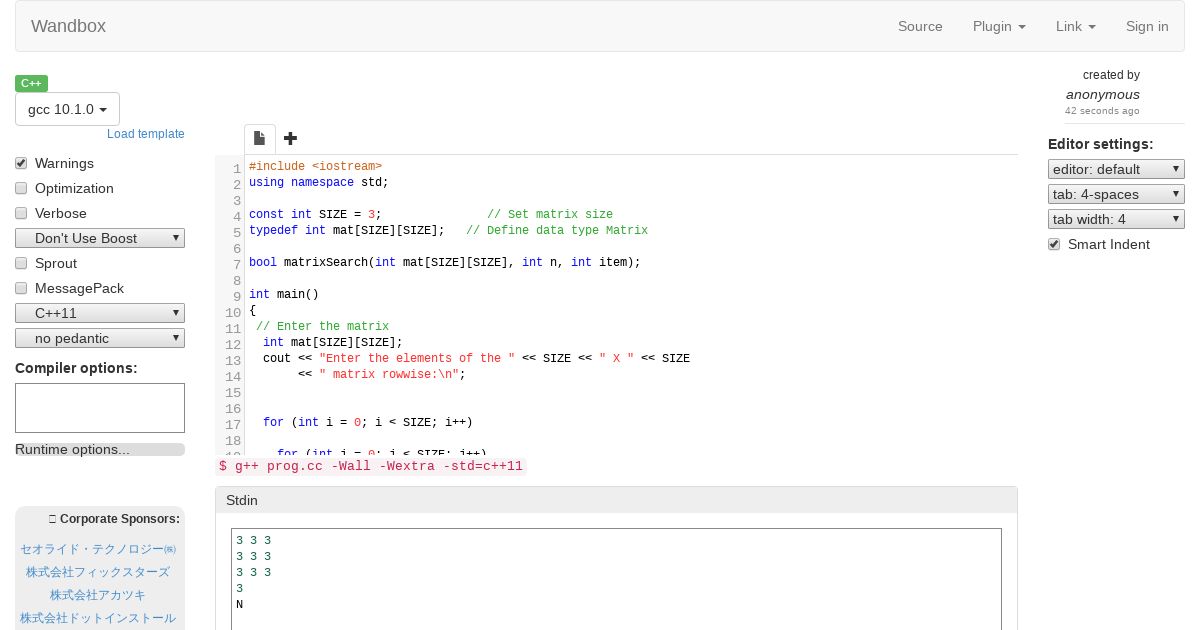Click code line 'using namespace std;'
This screenshot has height=630, width=1200.
point(318,182)
